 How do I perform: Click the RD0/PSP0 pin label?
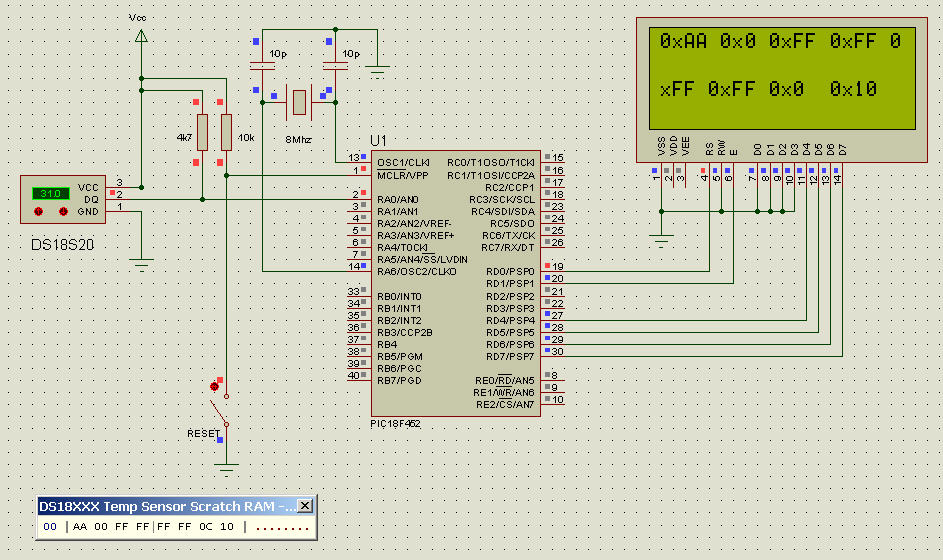510,272
